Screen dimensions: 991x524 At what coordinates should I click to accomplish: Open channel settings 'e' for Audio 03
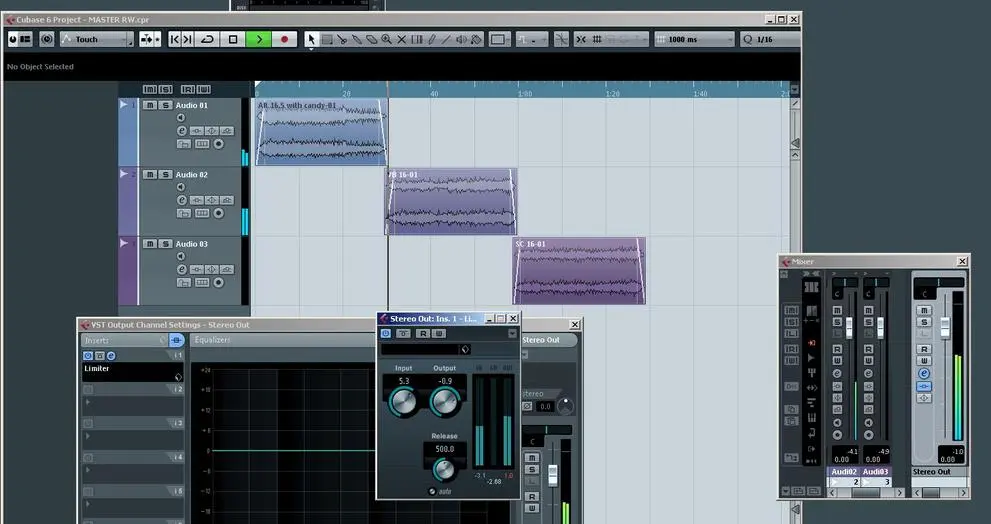pyautogui.click(x=181, y=269)
